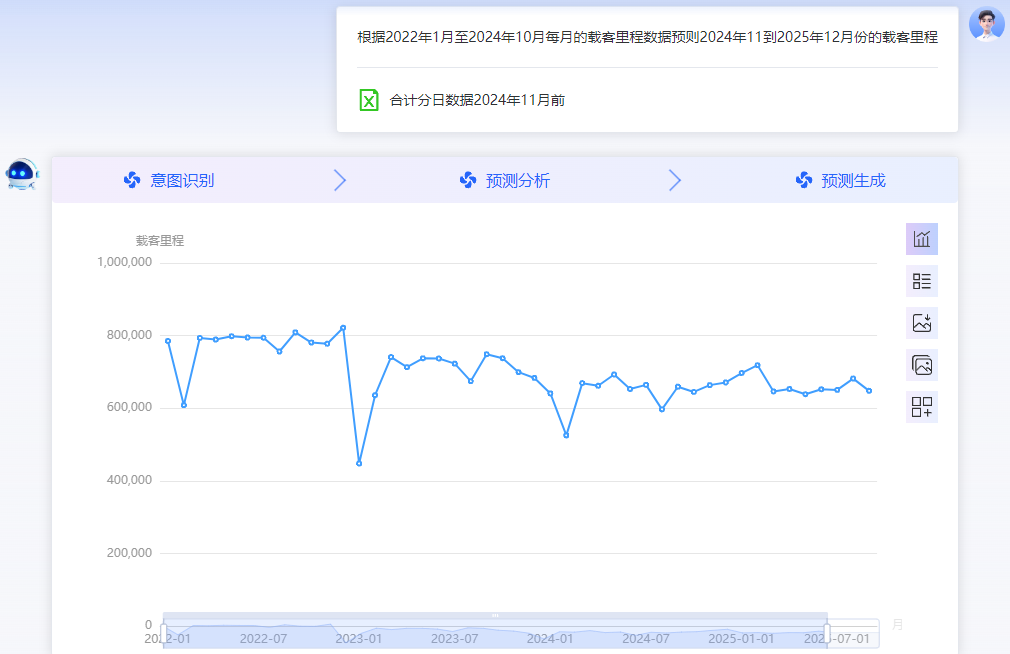
Task: Click the 2024-07 x-axis label
Action: pyautogui.click(x=645, y=639)
